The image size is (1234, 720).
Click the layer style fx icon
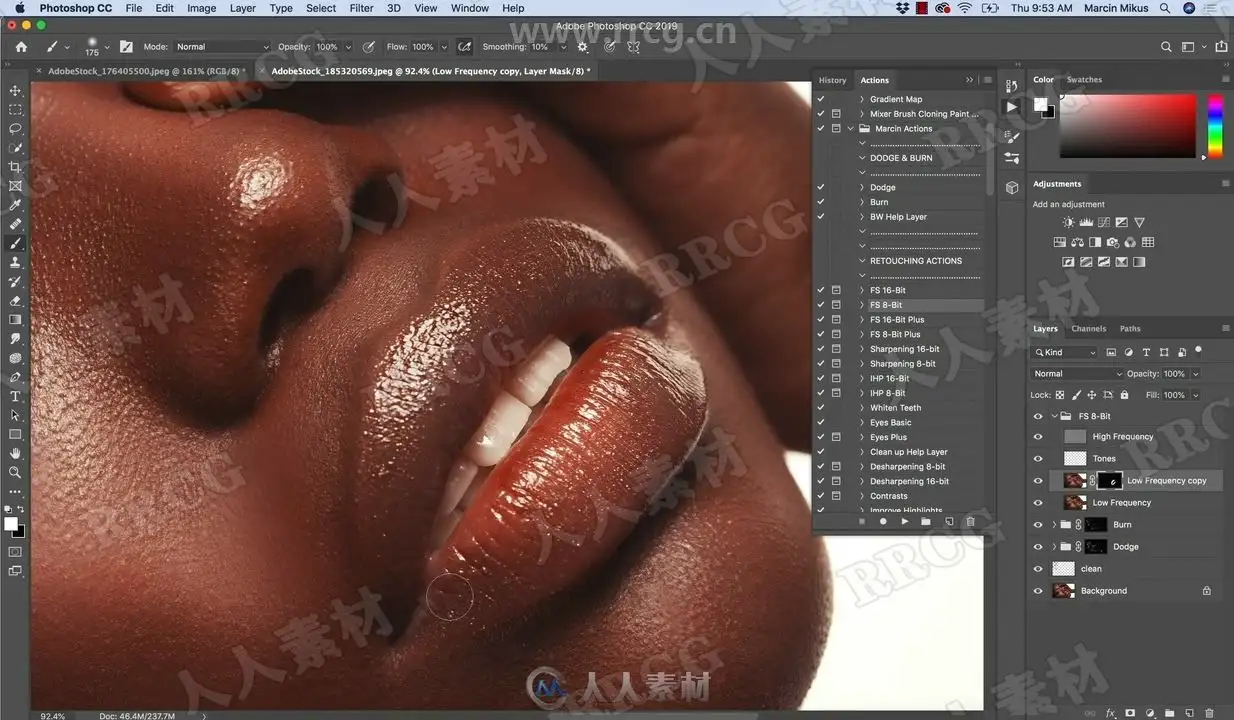pyautogui.click(x=1111, y=713)
